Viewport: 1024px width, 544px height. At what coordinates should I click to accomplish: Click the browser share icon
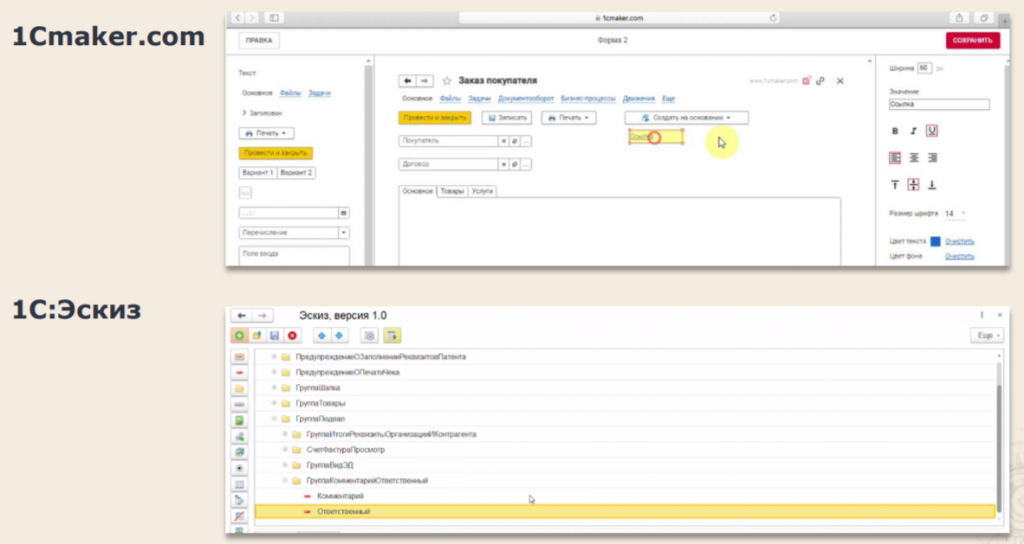pos(959,18)
